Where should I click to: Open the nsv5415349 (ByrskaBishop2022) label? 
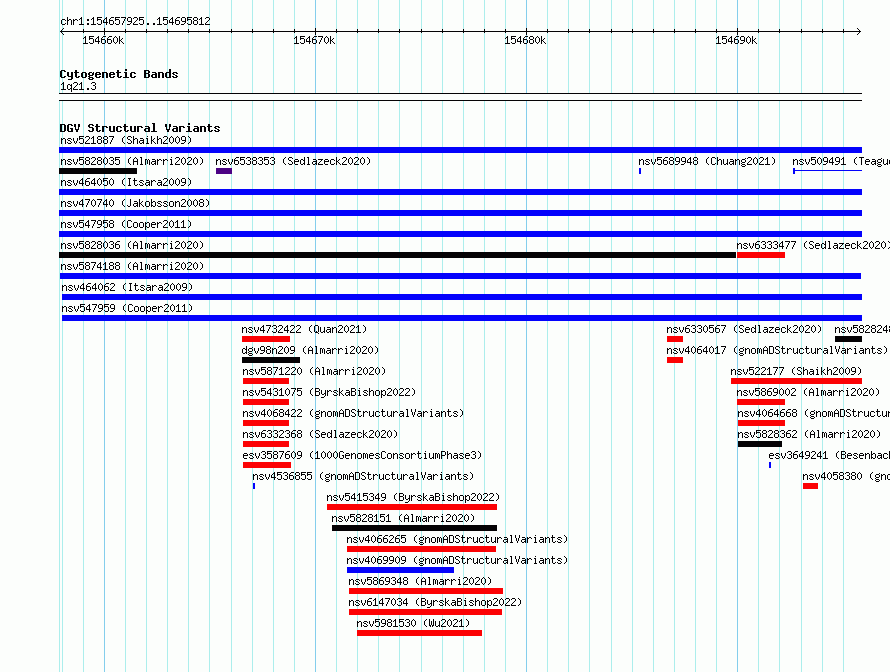[413, 497]
